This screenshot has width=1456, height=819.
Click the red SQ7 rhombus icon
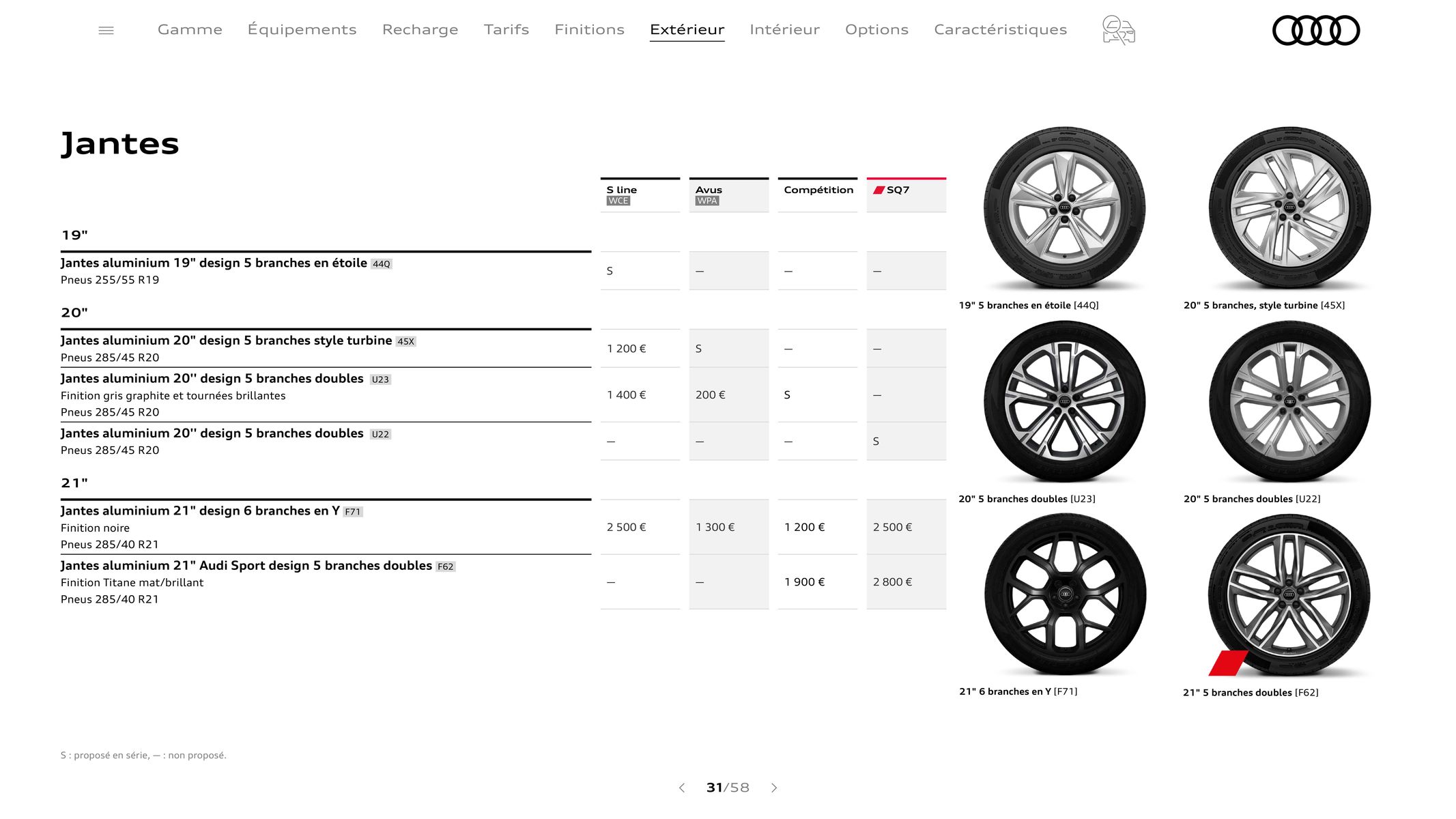(x=879, y=190)
